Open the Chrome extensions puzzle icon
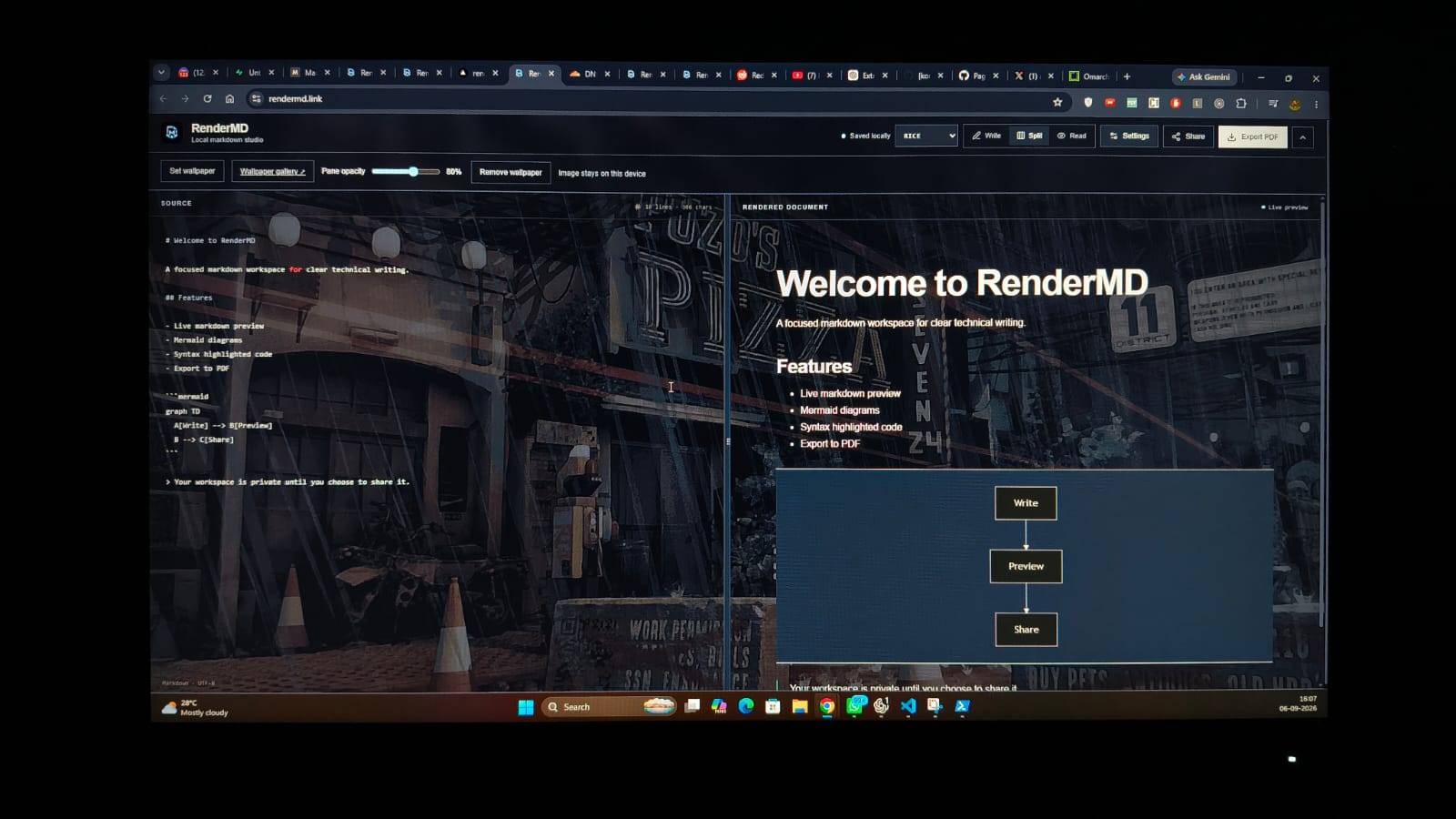 point(1240,103)
